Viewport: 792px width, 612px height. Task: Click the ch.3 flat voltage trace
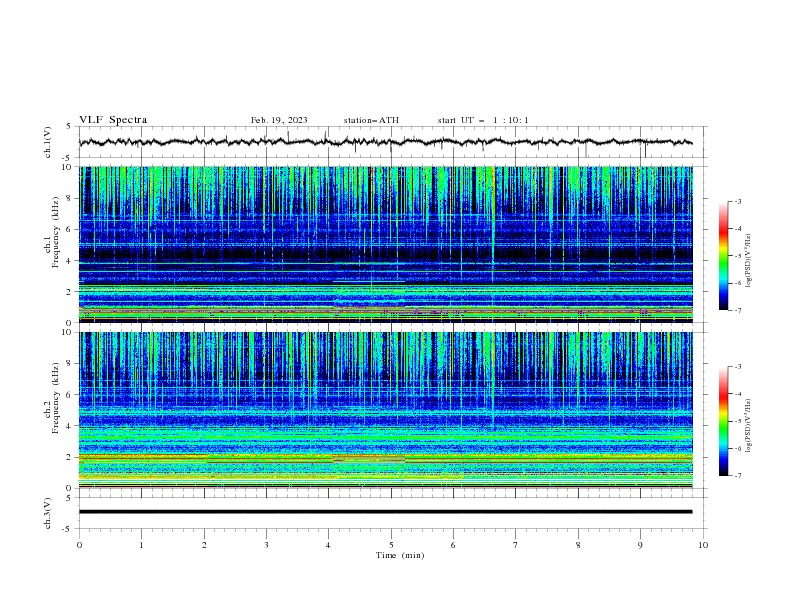385,512
